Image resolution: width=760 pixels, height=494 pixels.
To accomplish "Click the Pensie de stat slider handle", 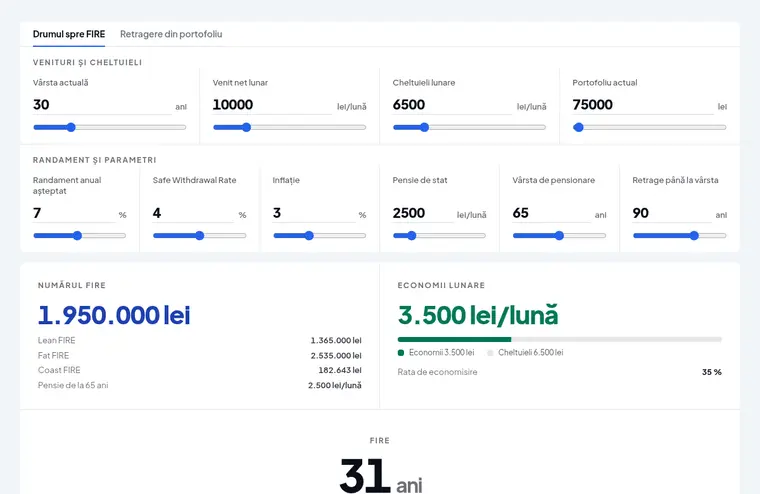I will click(x=412, y=236).
